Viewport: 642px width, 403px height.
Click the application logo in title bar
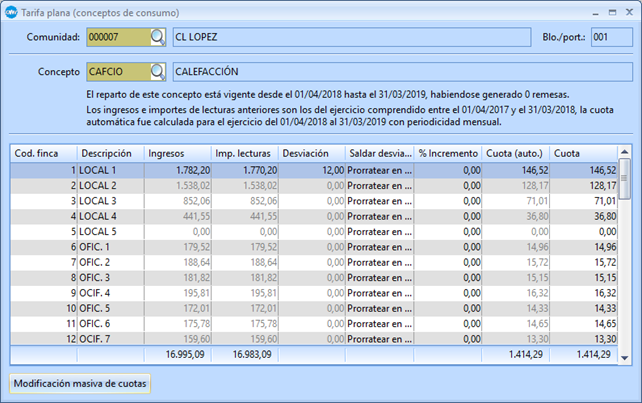11,11
